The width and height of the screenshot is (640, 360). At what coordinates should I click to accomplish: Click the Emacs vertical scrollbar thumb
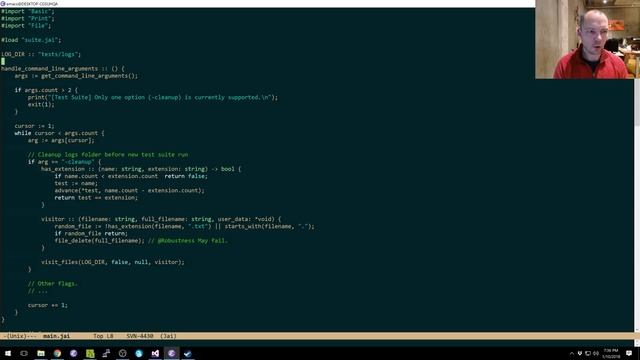coord(637,102)
